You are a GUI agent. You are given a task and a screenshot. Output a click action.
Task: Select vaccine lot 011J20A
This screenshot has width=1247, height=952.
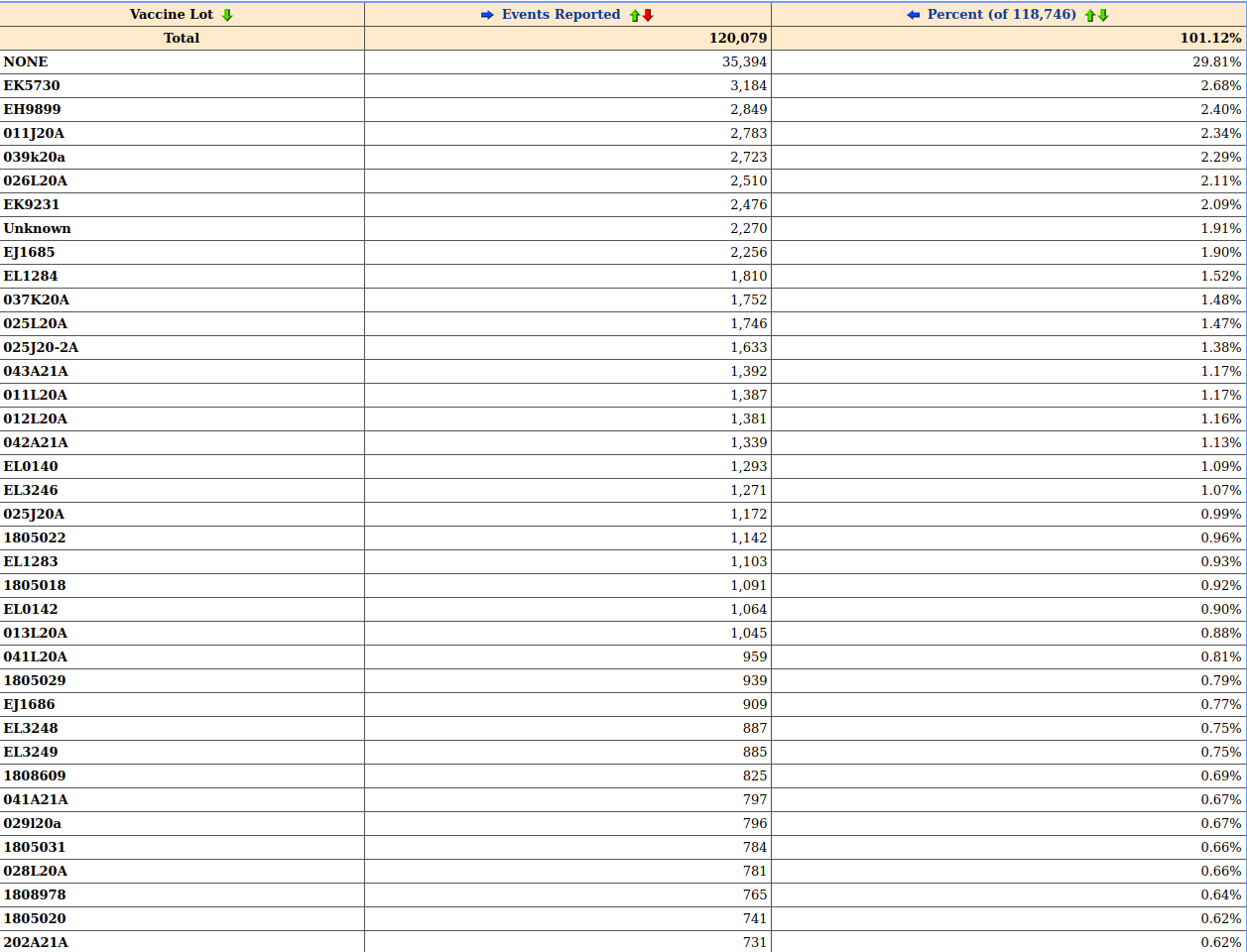click(34, 133)
